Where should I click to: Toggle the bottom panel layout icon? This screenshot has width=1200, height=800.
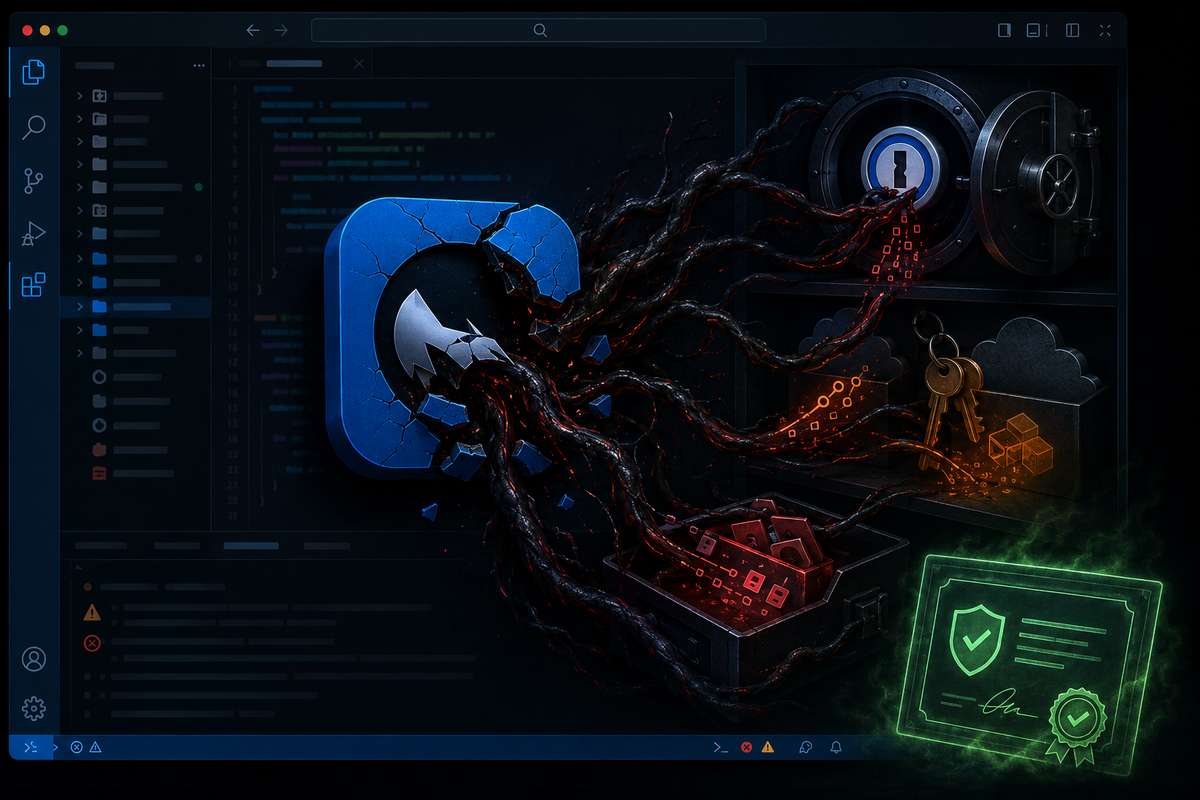tap(1034, 30)
